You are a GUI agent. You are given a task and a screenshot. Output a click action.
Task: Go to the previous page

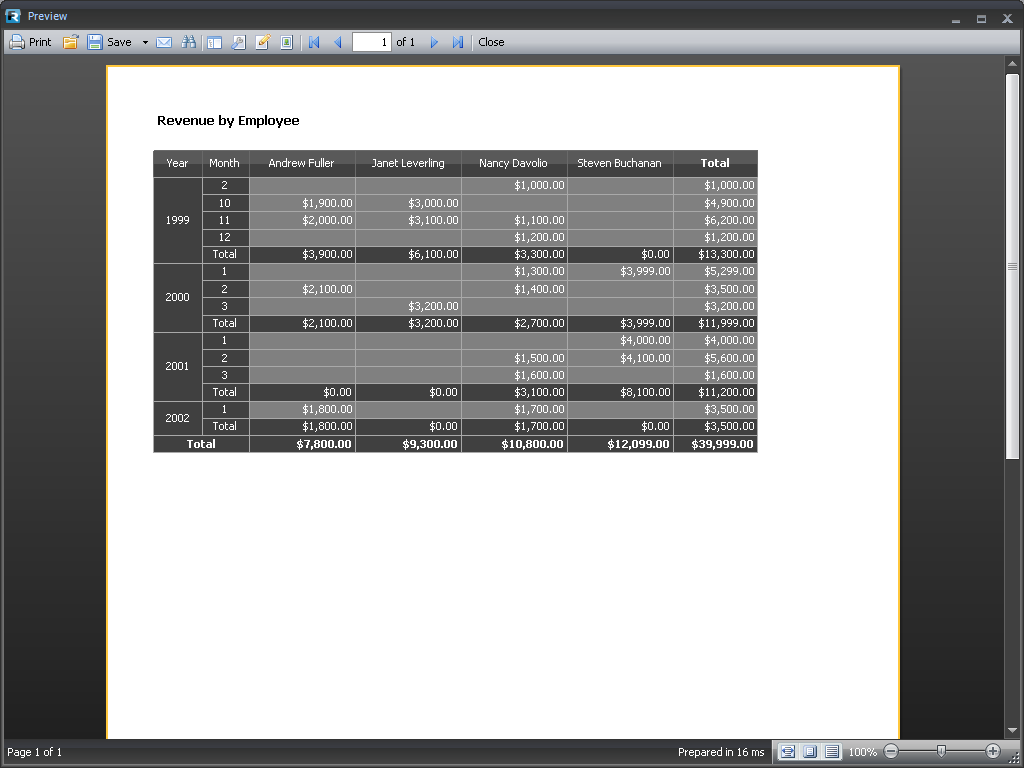(337, 42)
